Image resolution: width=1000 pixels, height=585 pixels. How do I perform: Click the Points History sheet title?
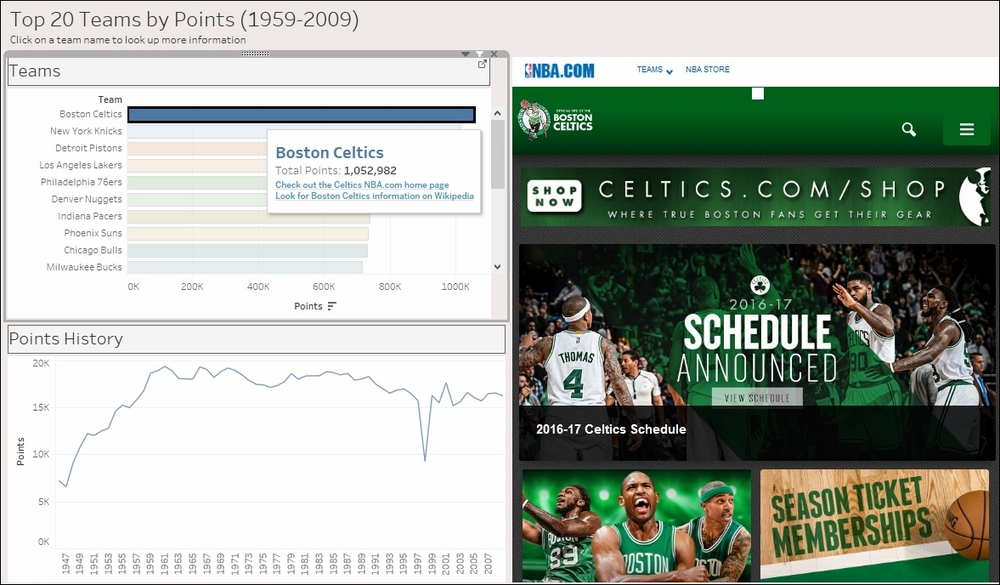(x=66, y=339)
